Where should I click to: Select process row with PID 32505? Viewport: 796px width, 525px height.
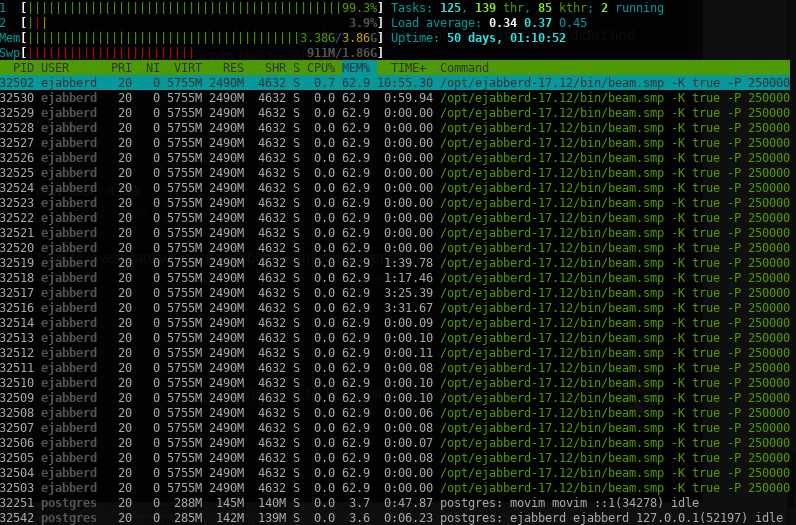point(395,457)
